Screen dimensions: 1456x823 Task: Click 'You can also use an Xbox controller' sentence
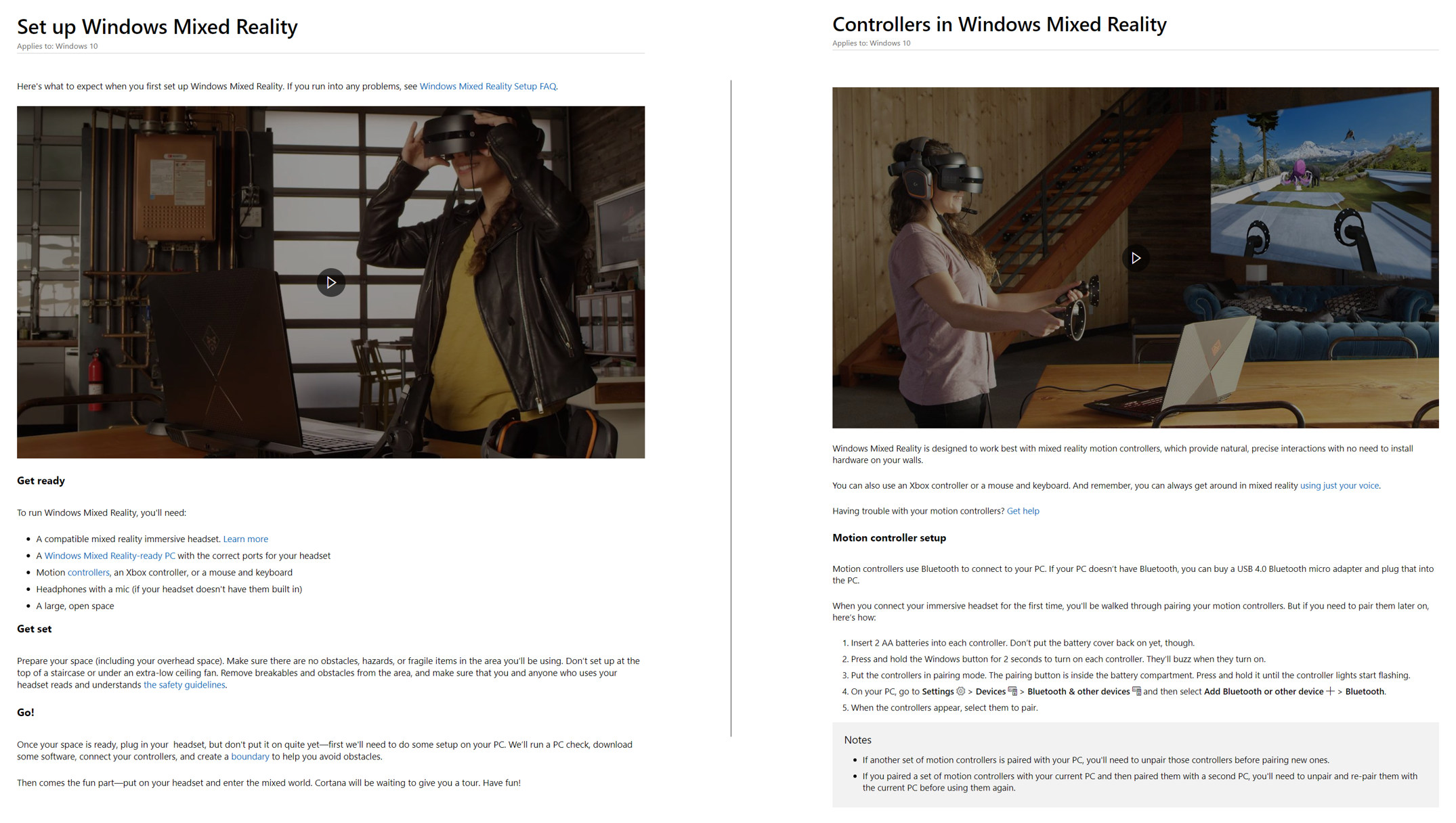(x=951, y=485)
